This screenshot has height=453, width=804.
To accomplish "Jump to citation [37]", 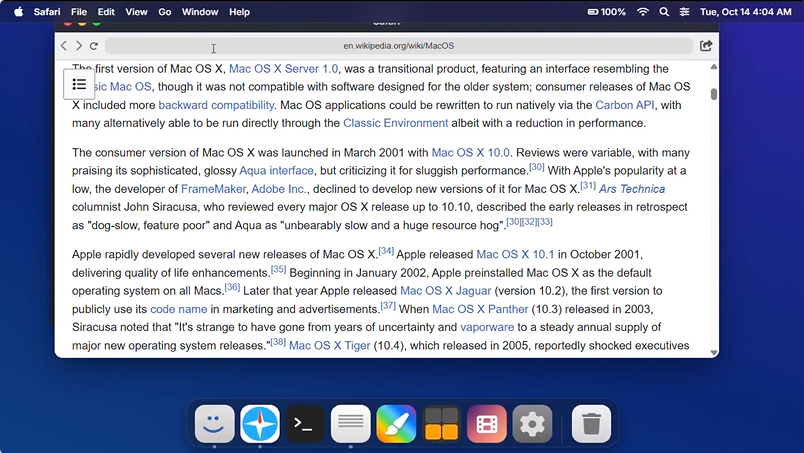I will point(388,305).
